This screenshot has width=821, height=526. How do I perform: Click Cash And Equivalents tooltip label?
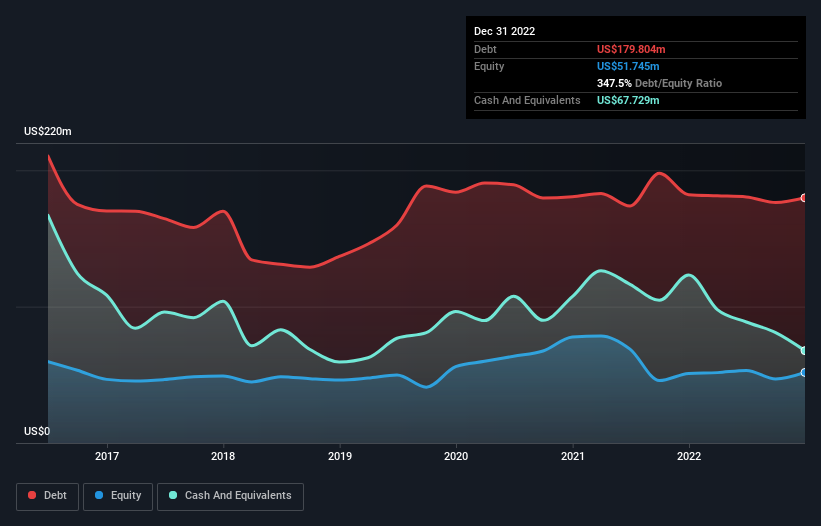click(527, 100)
